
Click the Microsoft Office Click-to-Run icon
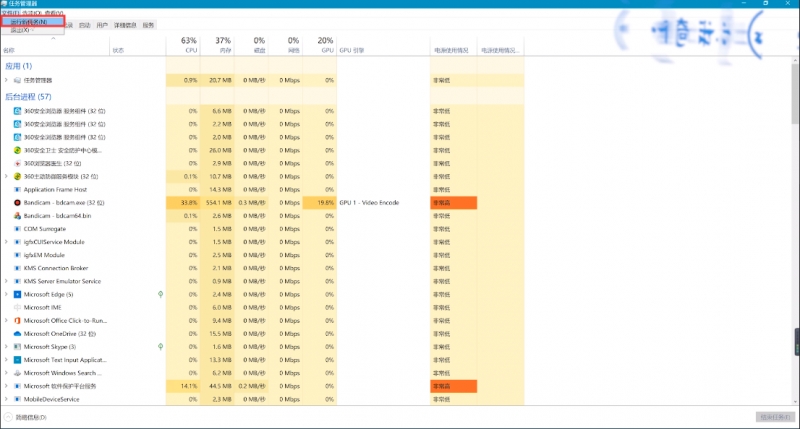point(17,320)
